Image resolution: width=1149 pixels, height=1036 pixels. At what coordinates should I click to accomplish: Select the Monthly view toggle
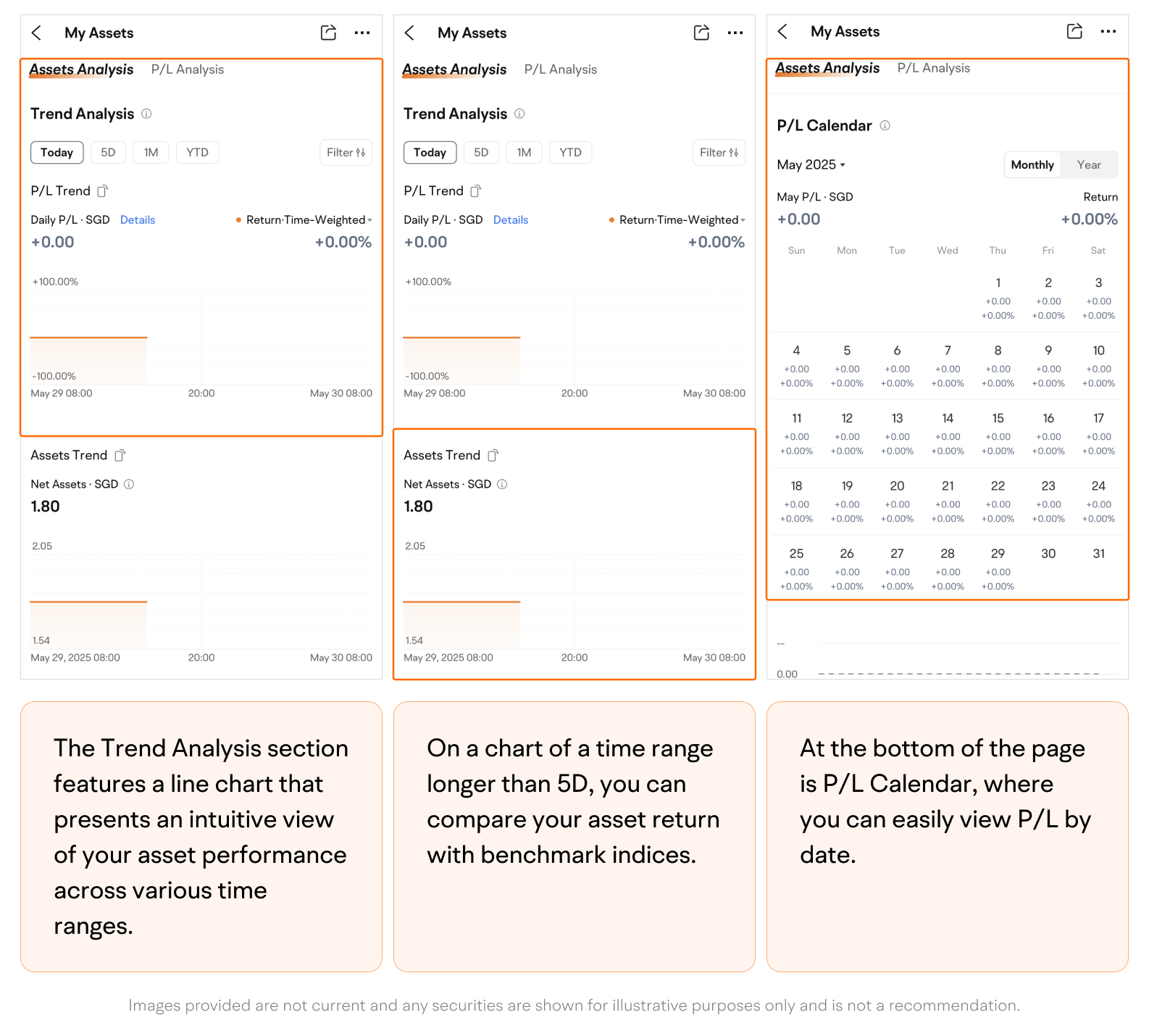pos(1032,165)
